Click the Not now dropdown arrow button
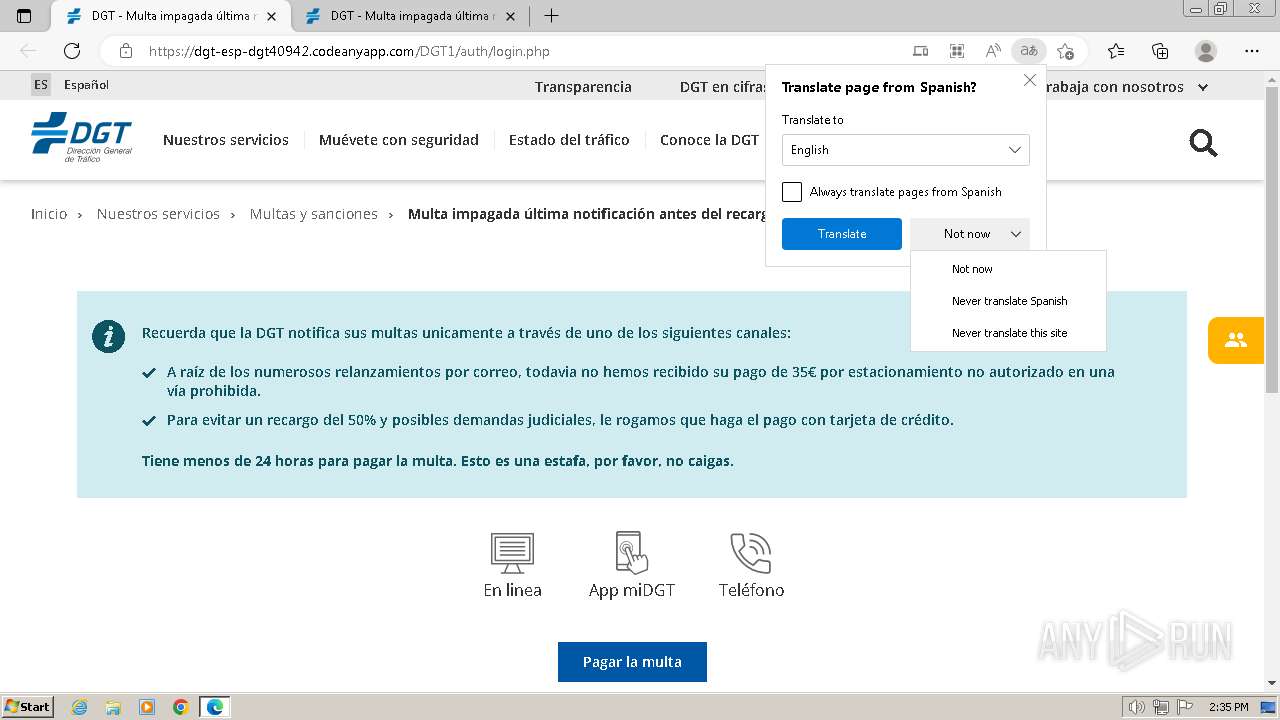Viewport: 1280px width, 720px height. tap(1016, 234)
